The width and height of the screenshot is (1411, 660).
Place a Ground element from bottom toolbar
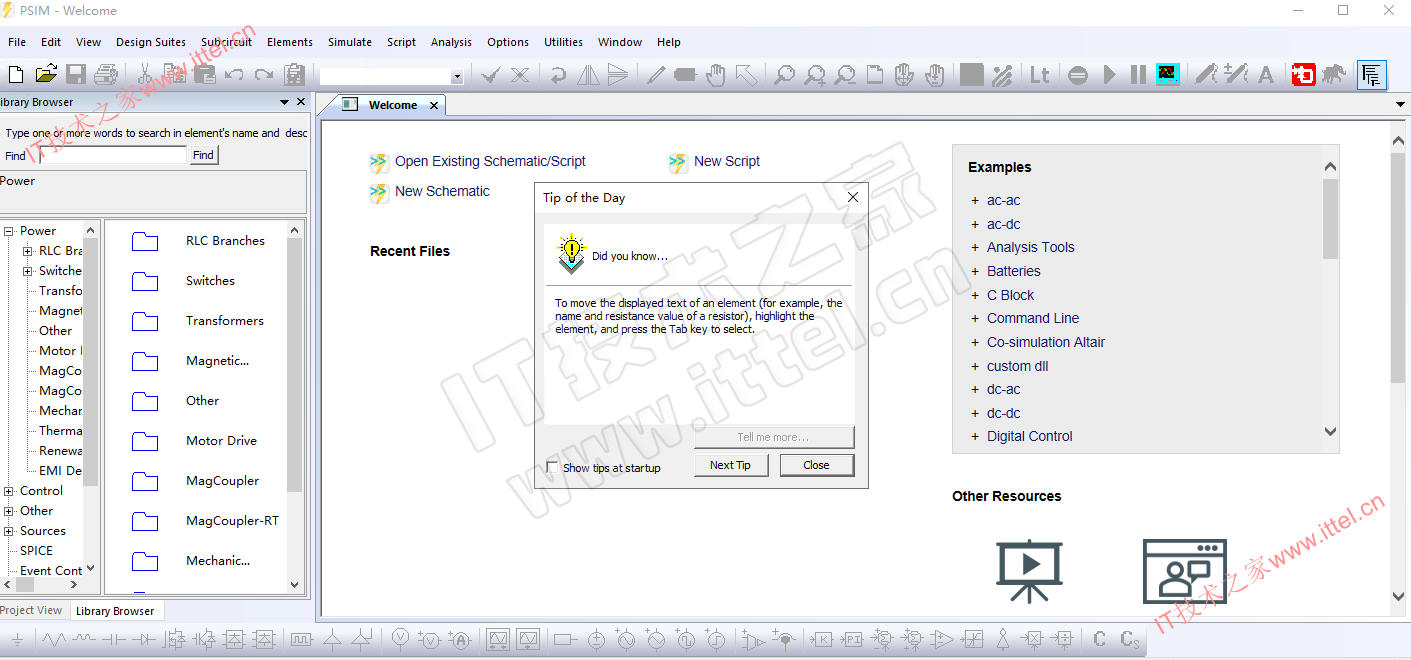[17, 639]
